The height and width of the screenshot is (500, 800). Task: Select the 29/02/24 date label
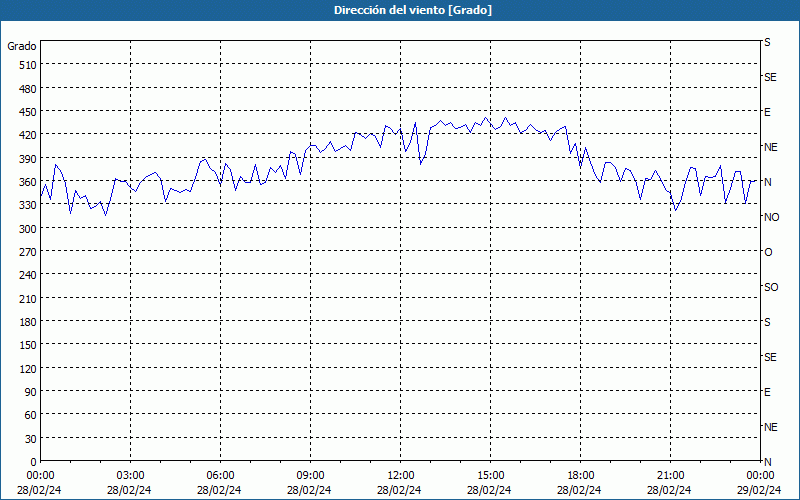click(759, 490)
